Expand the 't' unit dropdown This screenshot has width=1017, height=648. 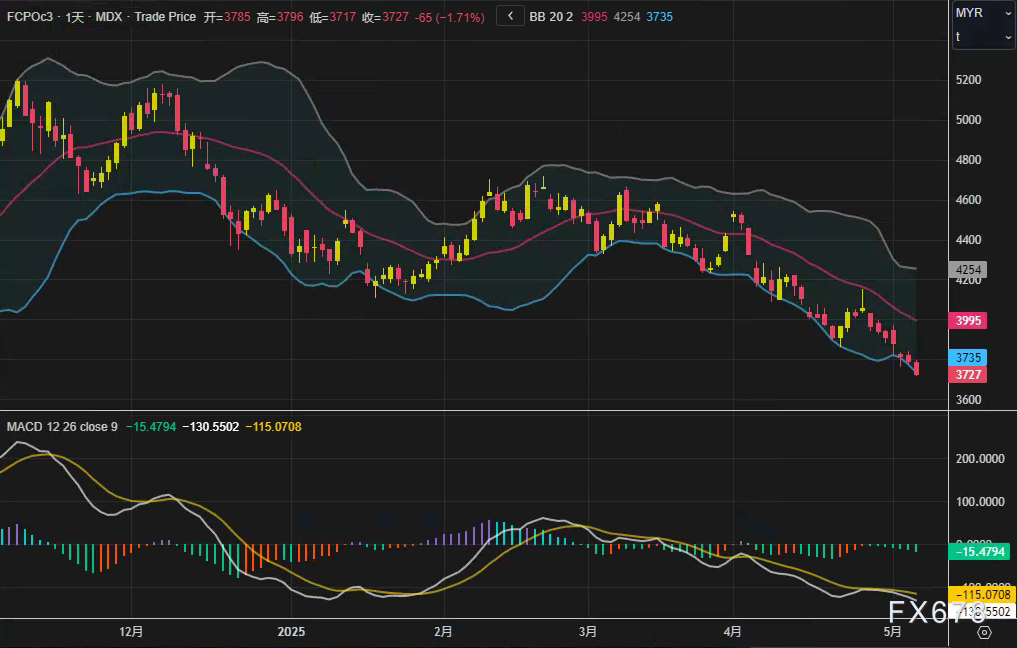982,37
